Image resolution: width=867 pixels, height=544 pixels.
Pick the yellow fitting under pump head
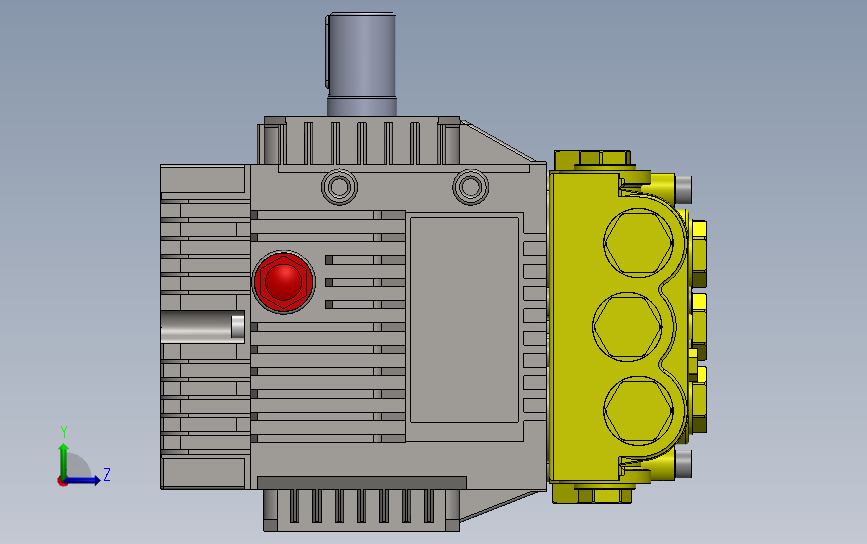[x=592, y=494]
